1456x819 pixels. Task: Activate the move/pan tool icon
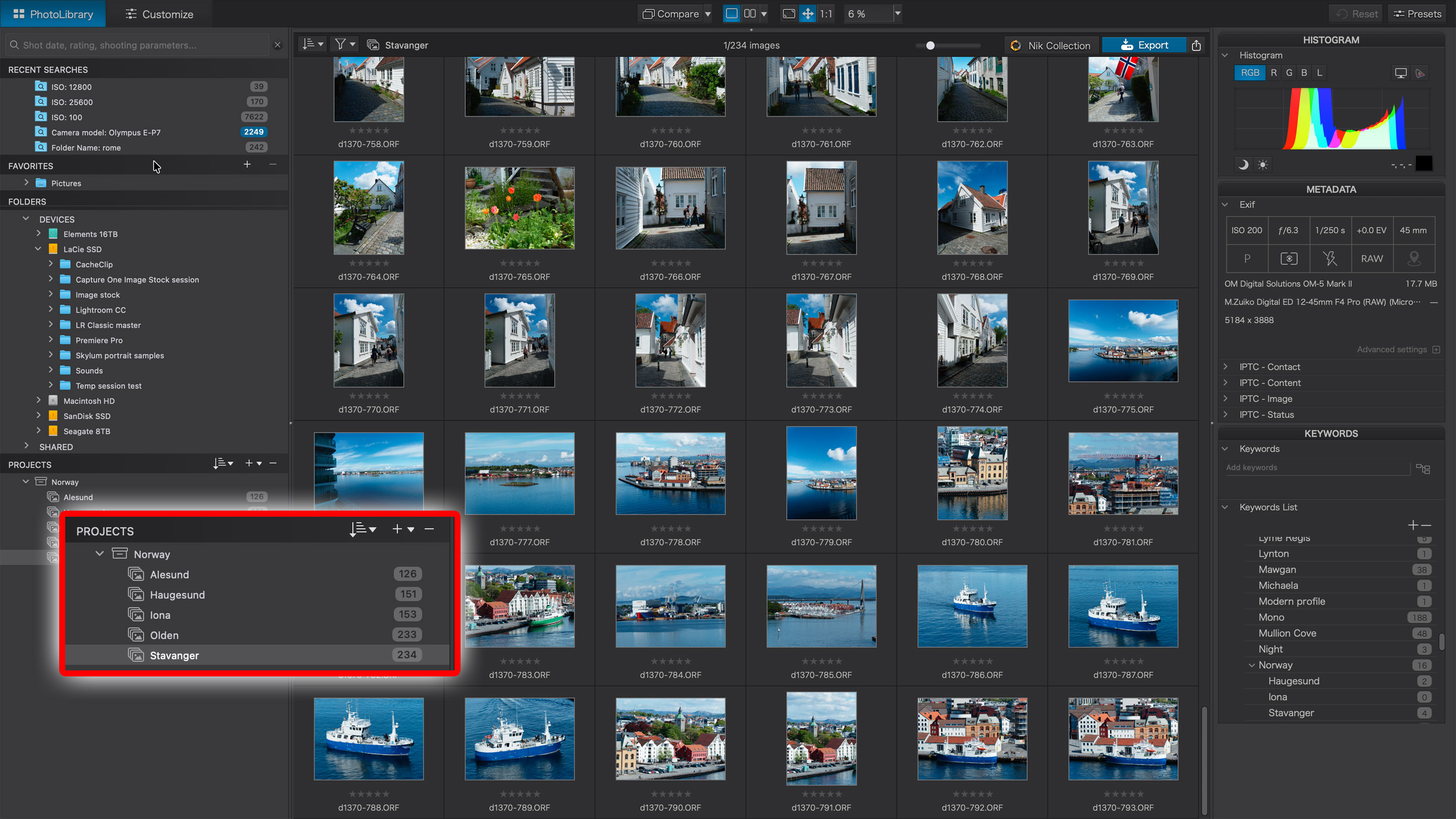pyautogui.click(x=808, y=14)
